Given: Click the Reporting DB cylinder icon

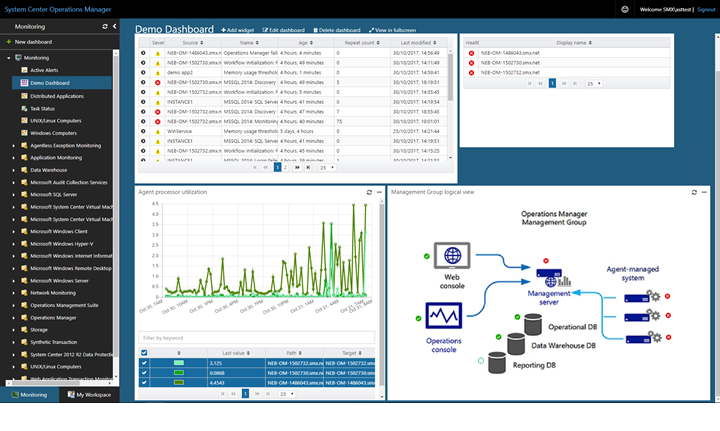Looking at the screenshot, I should (497, 363).
